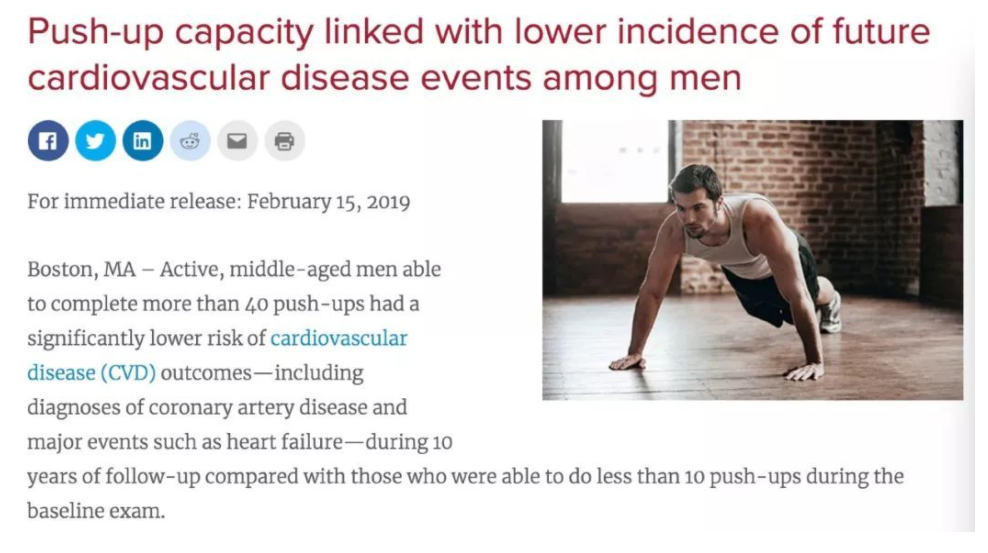Email the article using the envelope icon
The image size is (988, 553).
tap(237, 140)
